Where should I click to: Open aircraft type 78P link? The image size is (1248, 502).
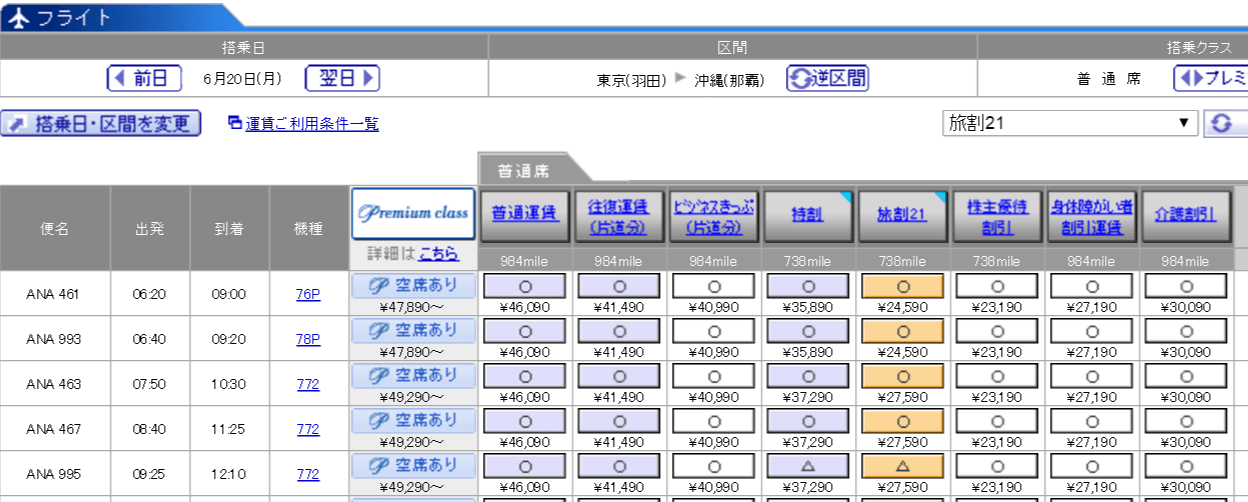[x=308, y=339]
